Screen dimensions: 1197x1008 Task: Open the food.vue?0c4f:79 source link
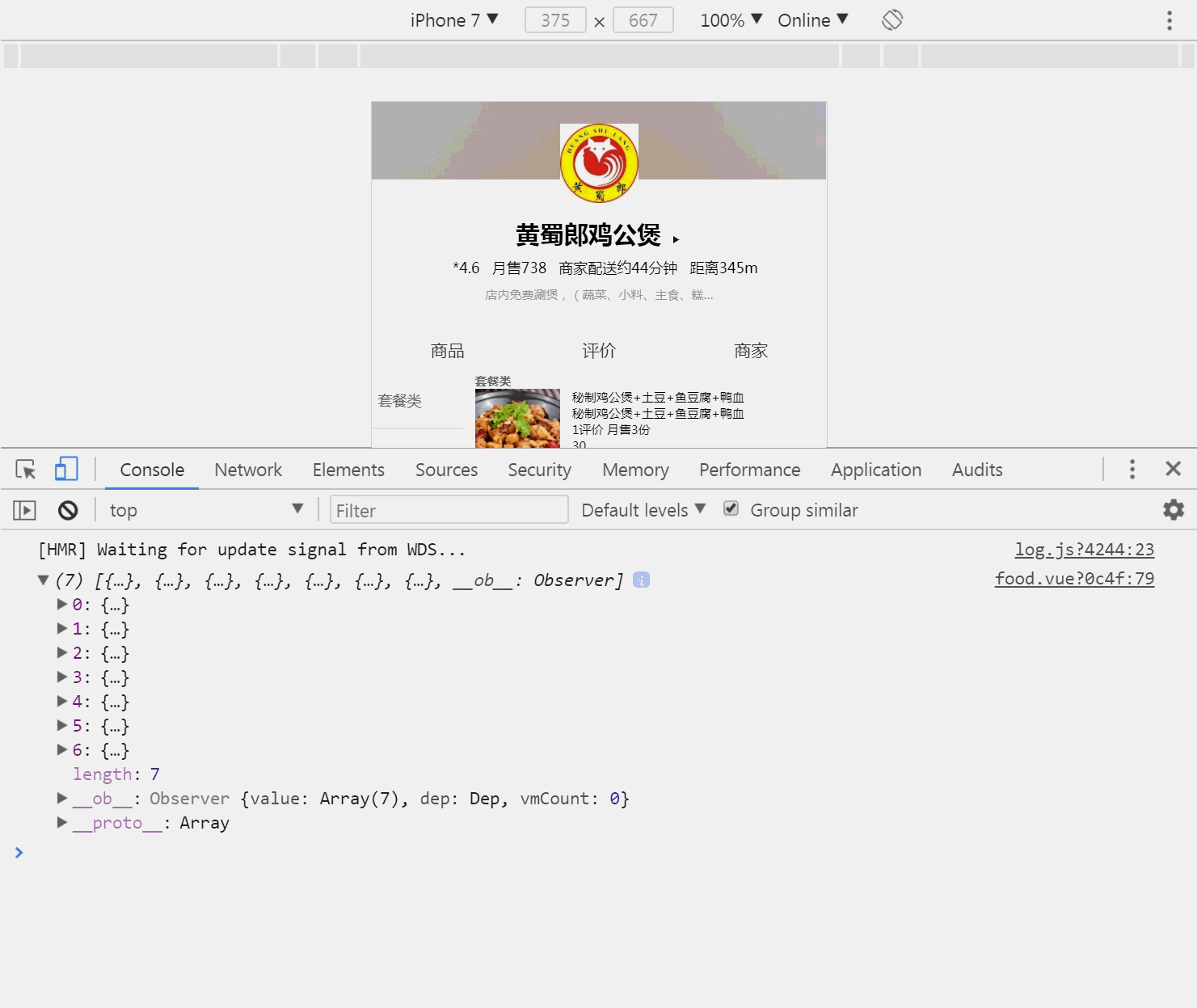(x=1074, y=579)
